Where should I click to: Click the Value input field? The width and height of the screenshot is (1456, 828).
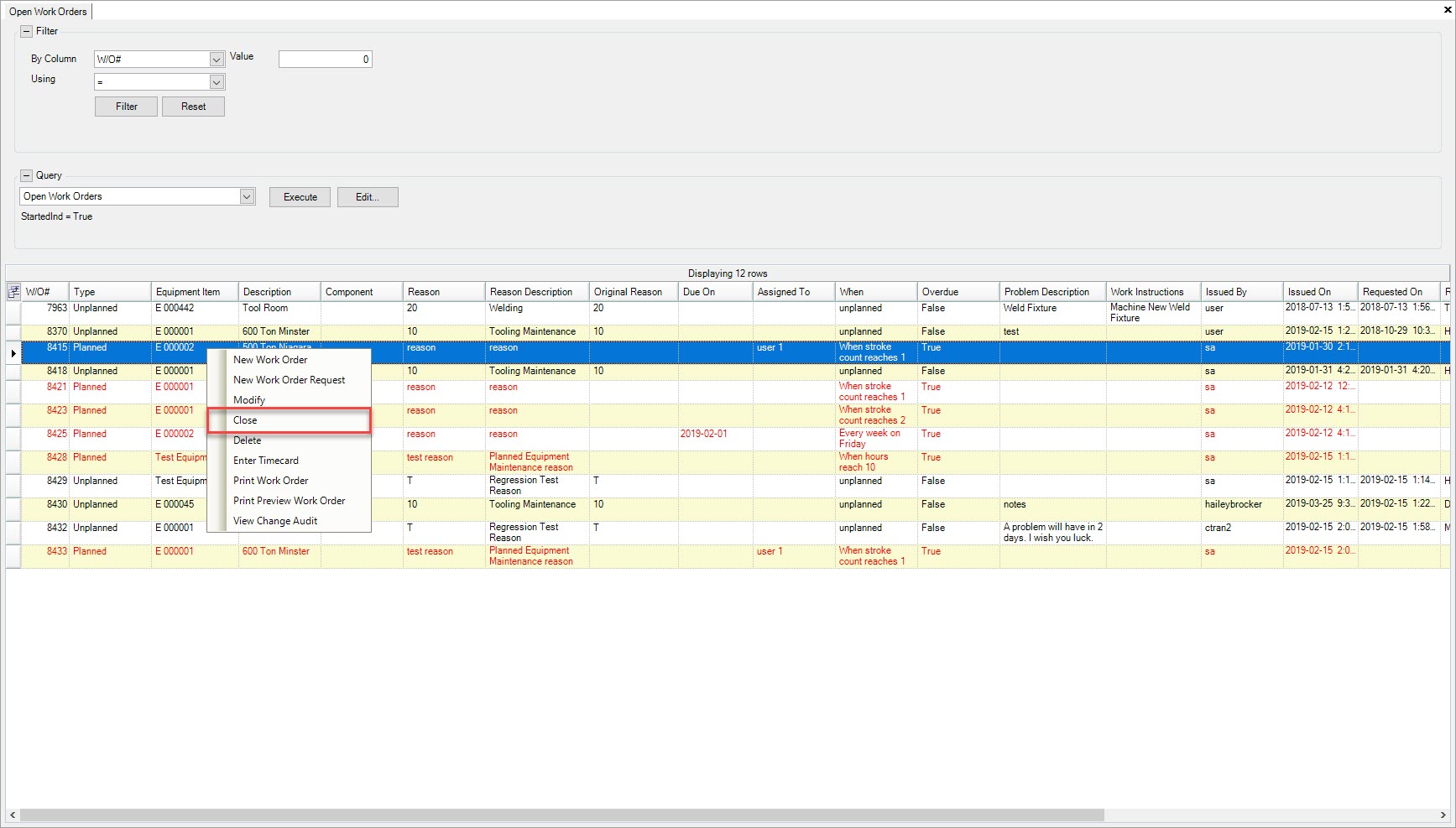(325, 60)
